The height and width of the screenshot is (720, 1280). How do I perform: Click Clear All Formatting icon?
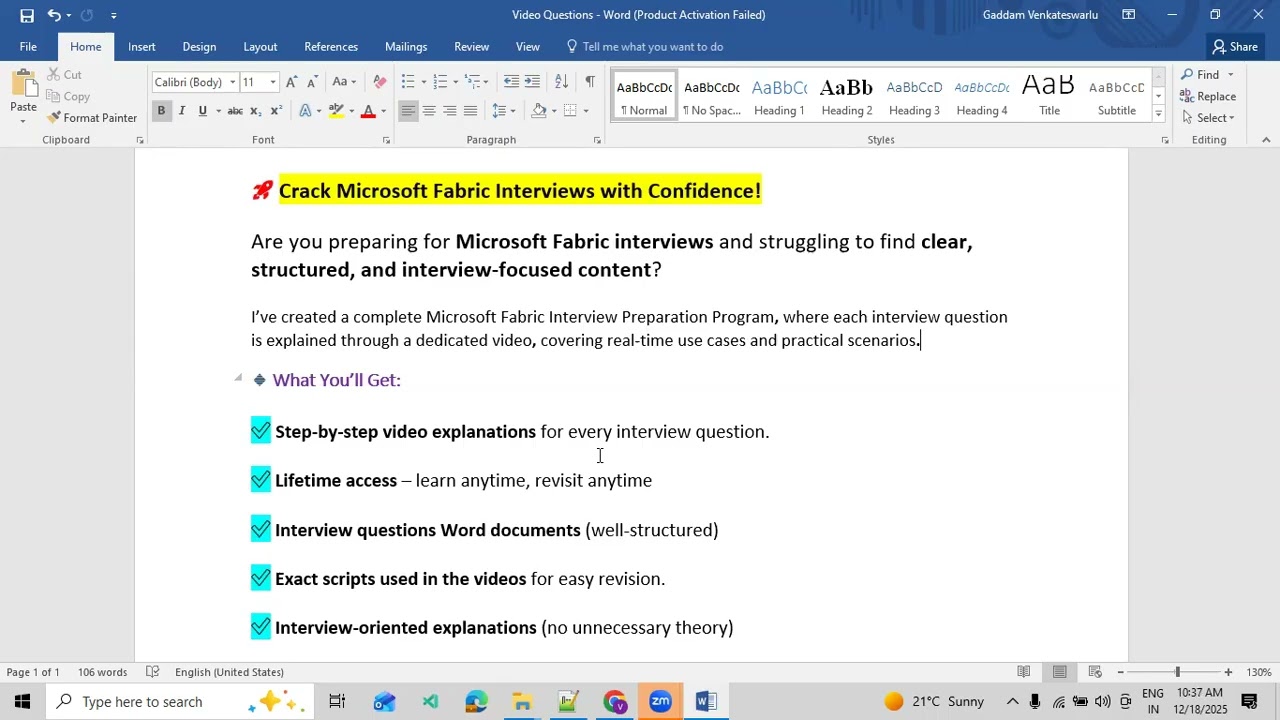click(379, 82)
